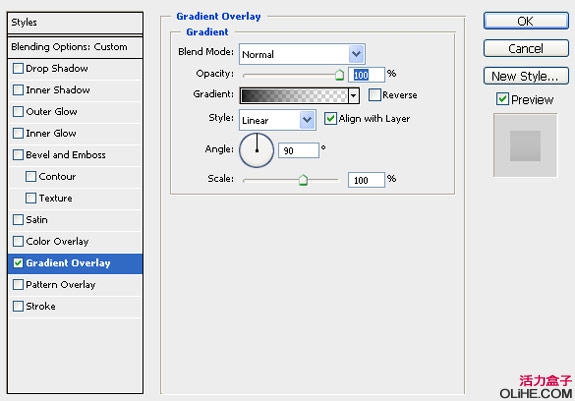Click the Cancel button
Viewport: 575px width, 401px height.
pos(526,48)
